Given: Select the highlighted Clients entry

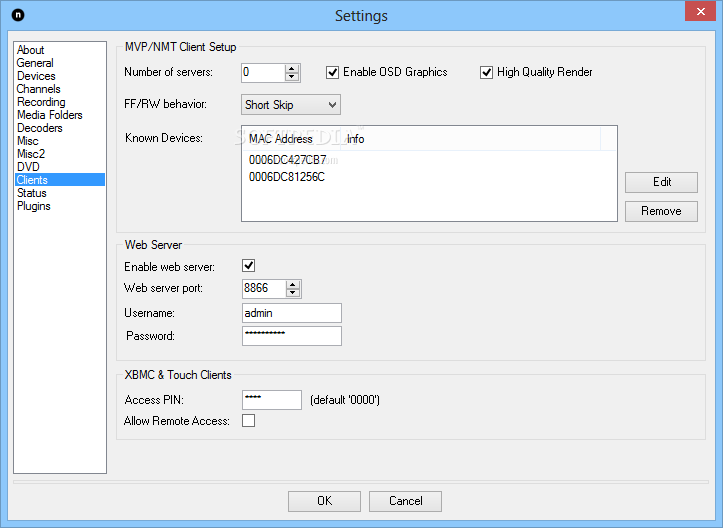Looking at the screenshot, I should coord(60,179).
